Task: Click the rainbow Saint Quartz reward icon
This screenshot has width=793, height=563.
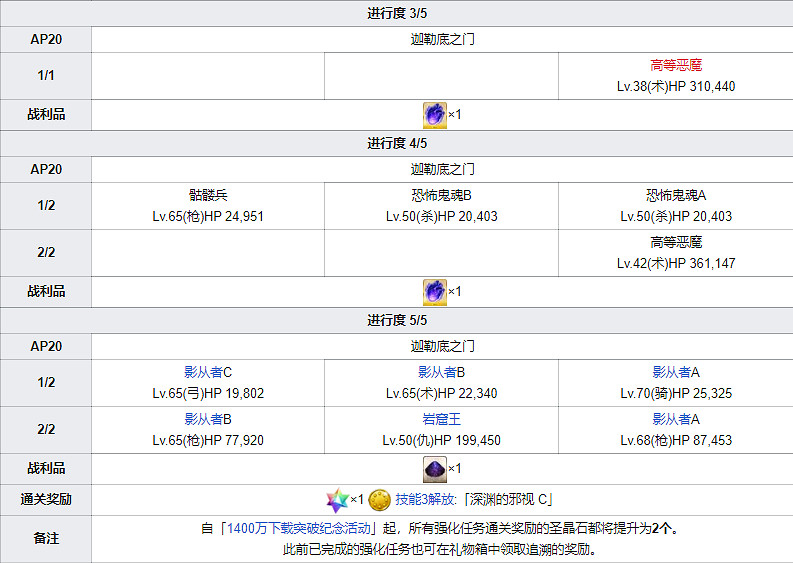Action: click(338, 500)
